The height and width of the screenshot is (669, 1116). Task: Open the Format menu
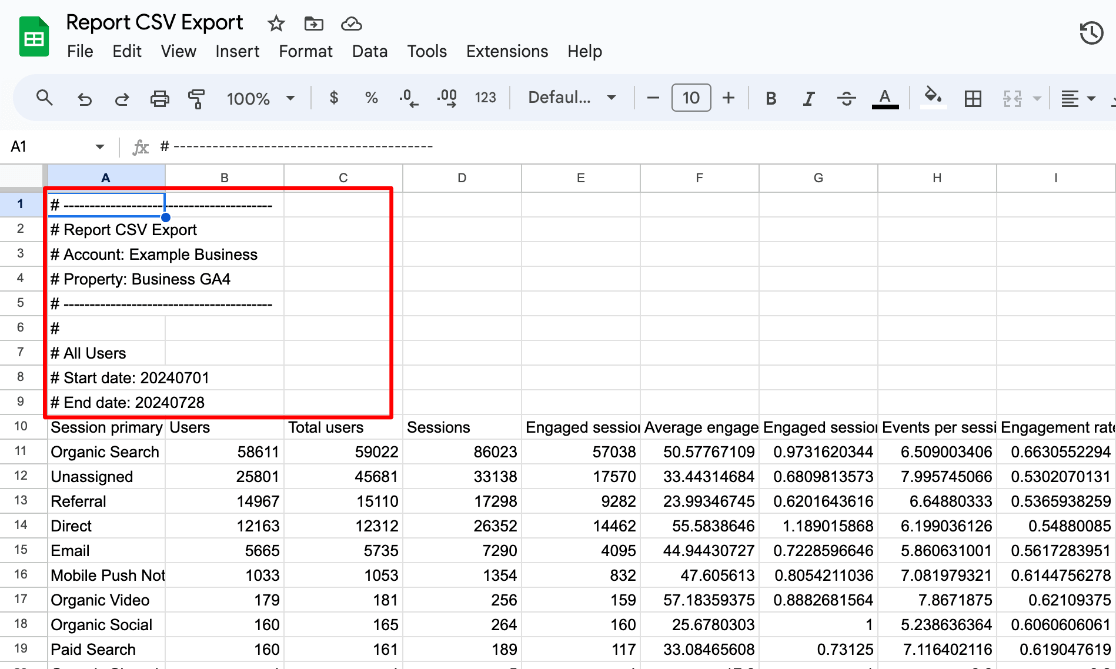(x=306, y=51)
